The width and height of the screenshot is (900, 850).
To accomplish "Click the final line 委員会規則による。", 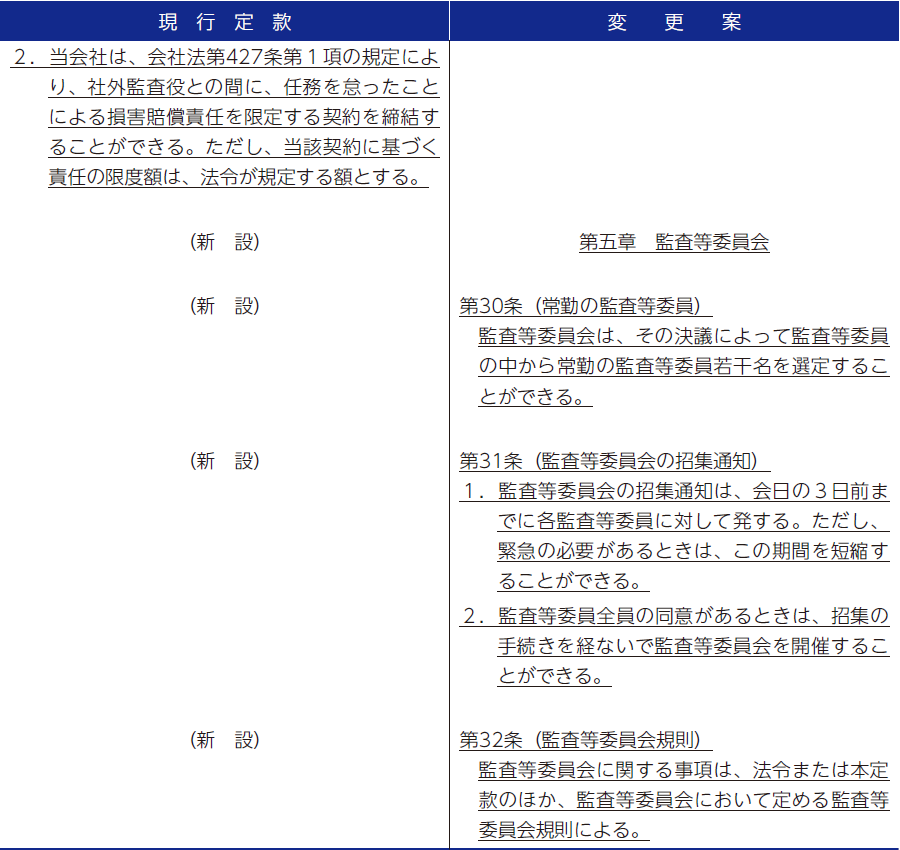I will tap(558, 831).
